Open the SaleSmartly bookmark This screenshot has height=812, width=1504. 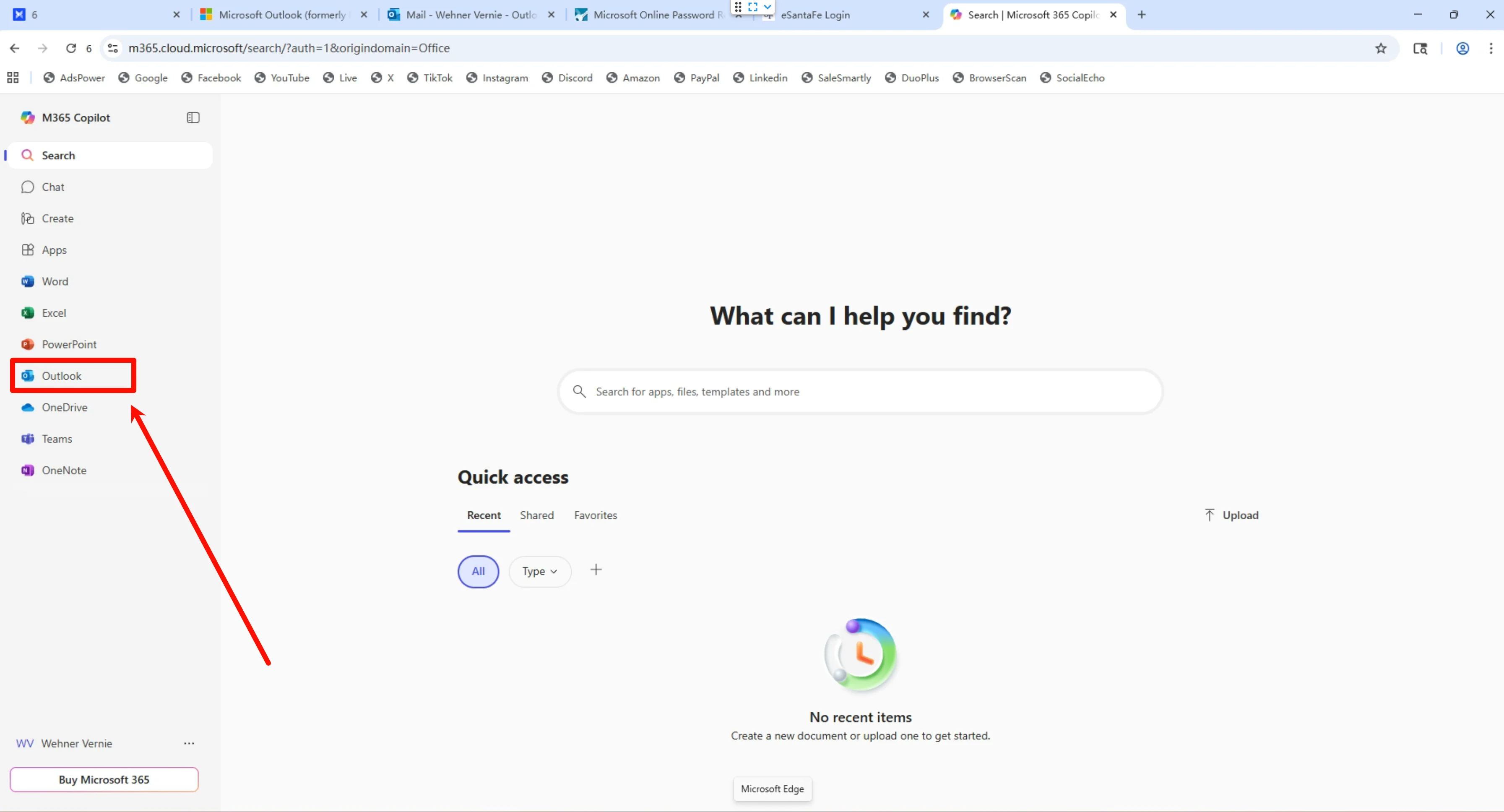[836, 78]
